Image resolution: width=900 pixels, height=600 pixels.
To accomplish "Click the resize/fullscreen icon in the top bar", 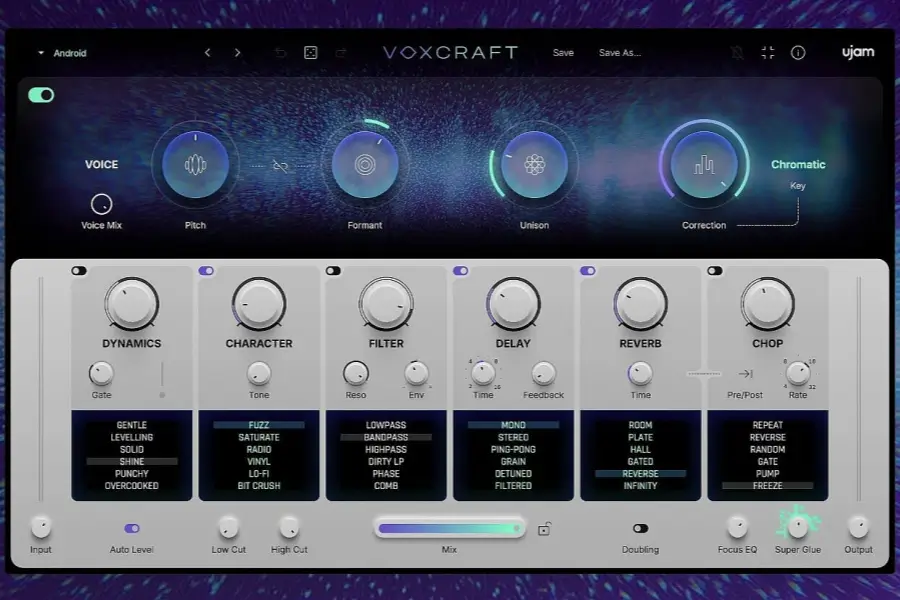I will point(768,52).
